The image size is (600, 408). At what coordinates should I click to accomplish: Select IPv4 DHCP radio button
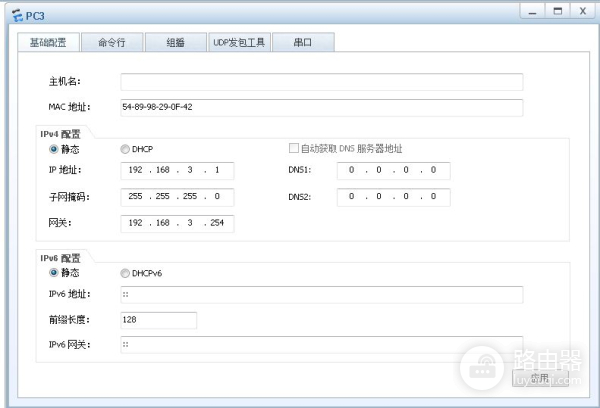(x=125, y=149)
